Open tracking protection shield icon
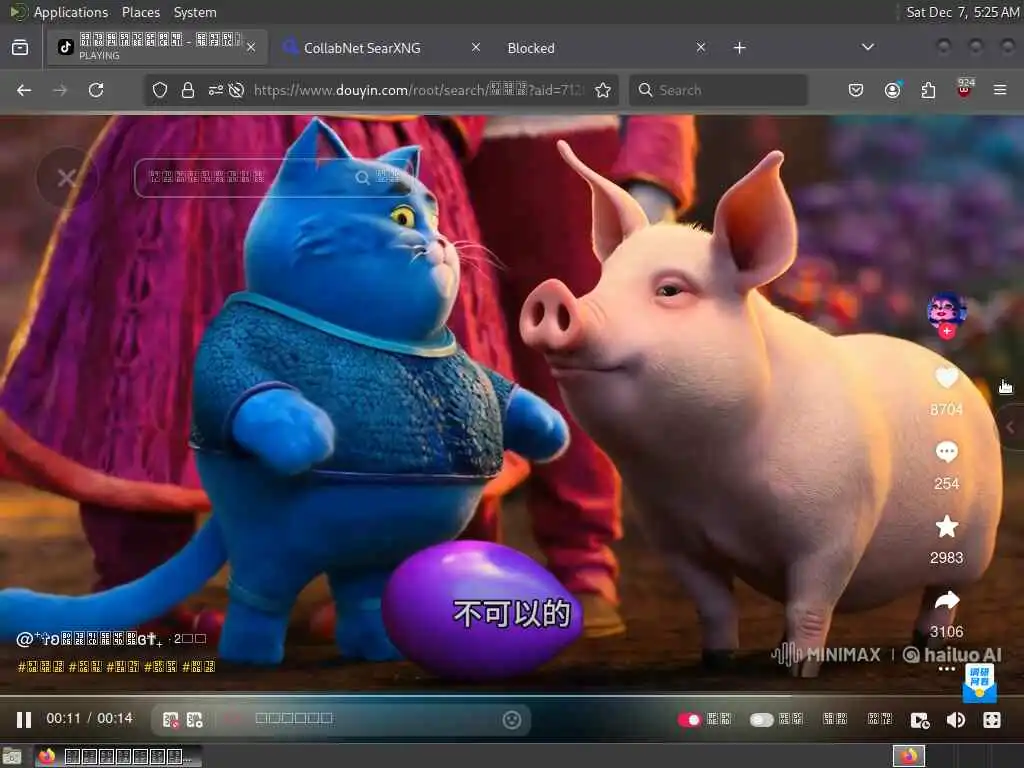 click(160, 90)
